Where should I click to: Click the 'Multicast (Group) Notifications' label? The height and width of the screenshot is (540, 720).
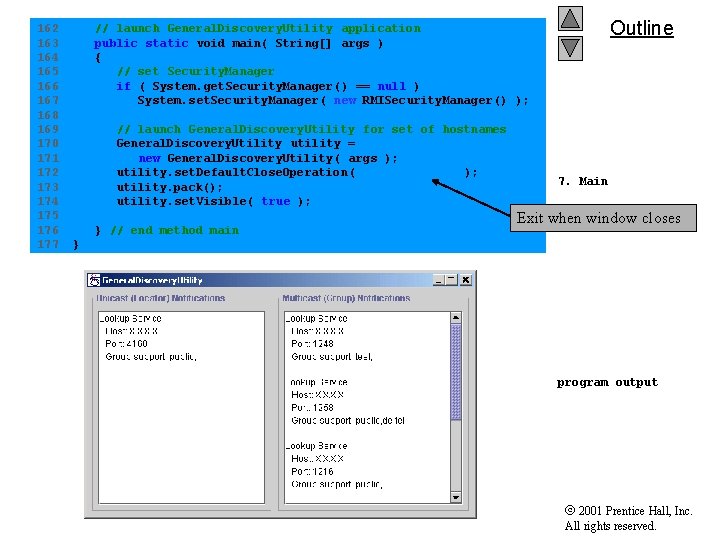coord(346,298)
